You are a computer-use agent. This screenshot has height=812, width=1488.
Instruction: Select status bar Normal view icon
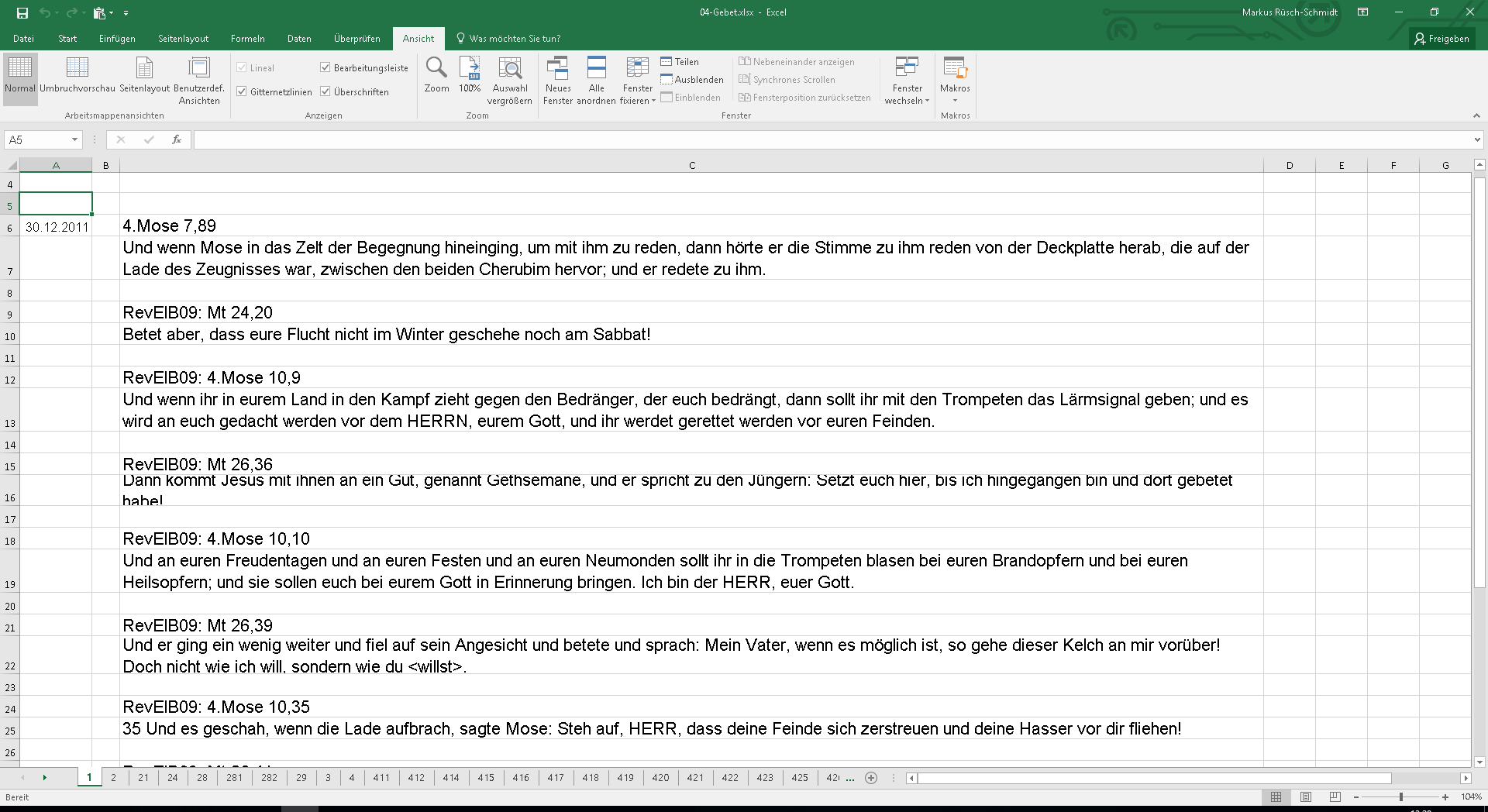[1276, 797]
